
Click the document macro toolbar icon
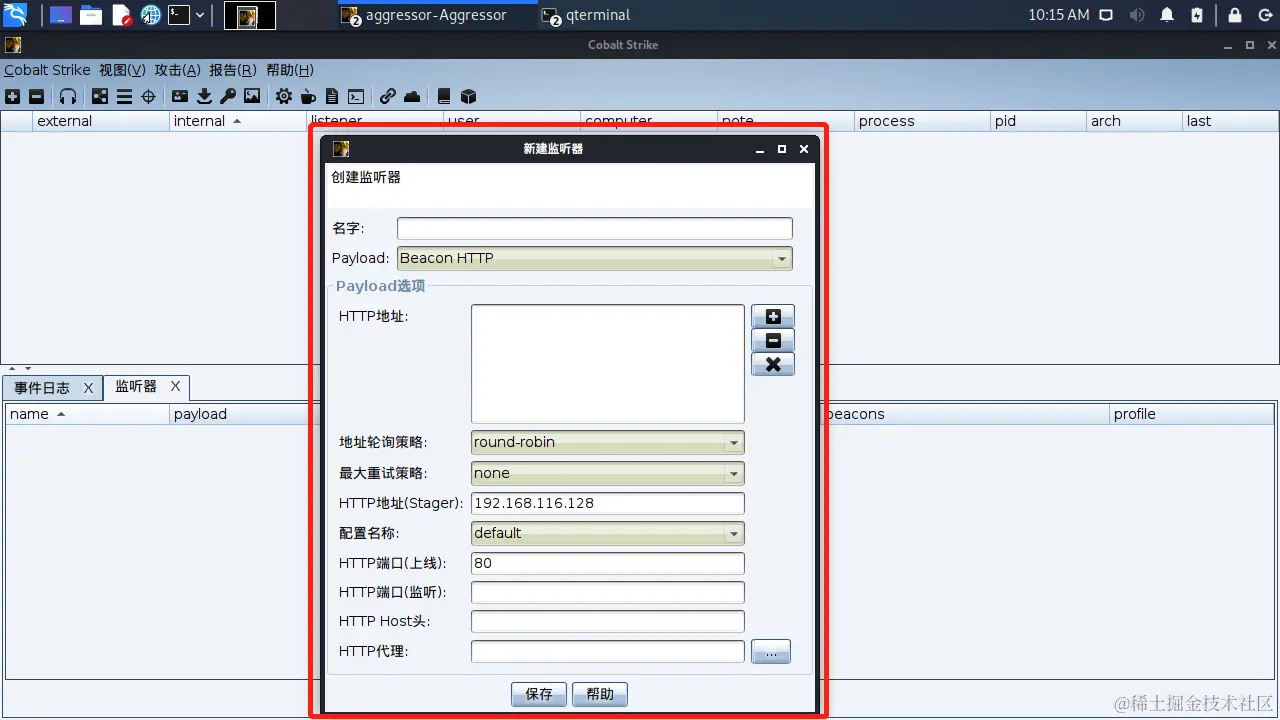coord(332,96)
